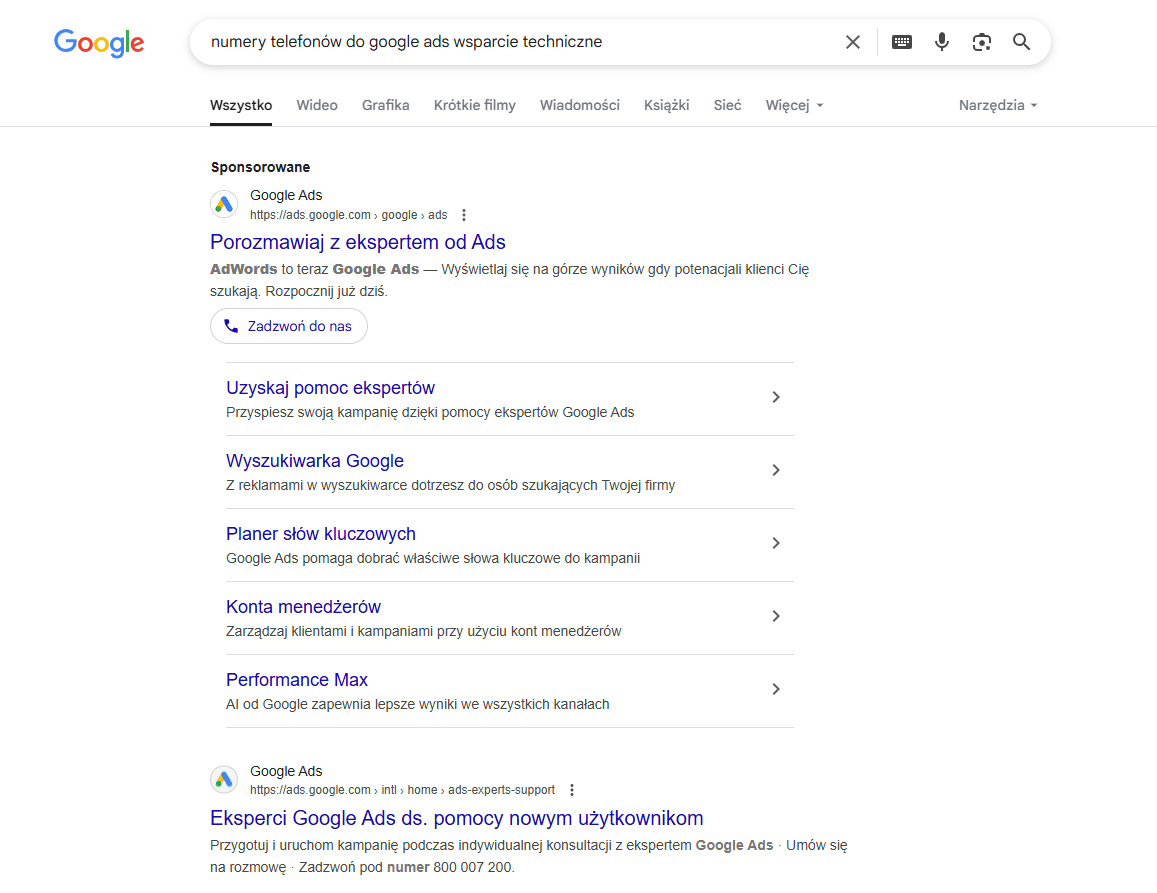1157x893 pixels.
Task: Open the Krótkie filmy tab
Action: coord(474,105)
